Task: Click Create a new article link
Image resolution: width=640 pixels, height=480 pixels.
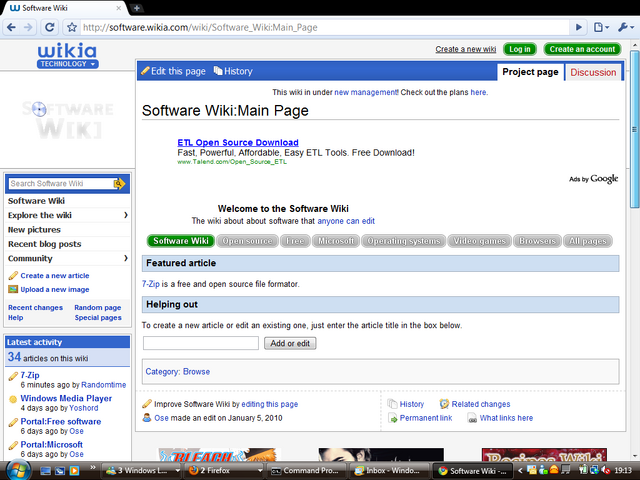Action: [x=55, y=276]
